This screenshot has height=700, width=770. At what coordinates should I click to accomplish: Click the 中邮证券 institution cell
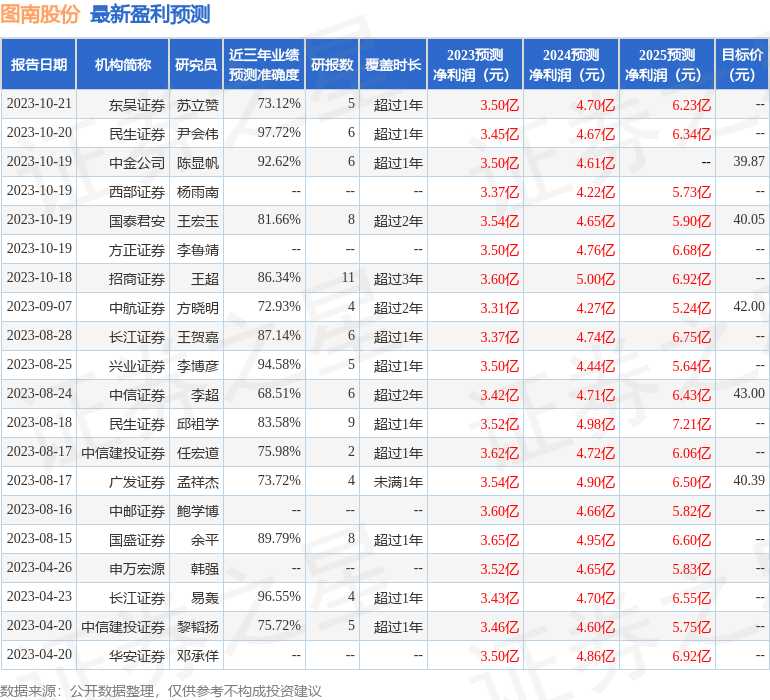tap(137, 511)
